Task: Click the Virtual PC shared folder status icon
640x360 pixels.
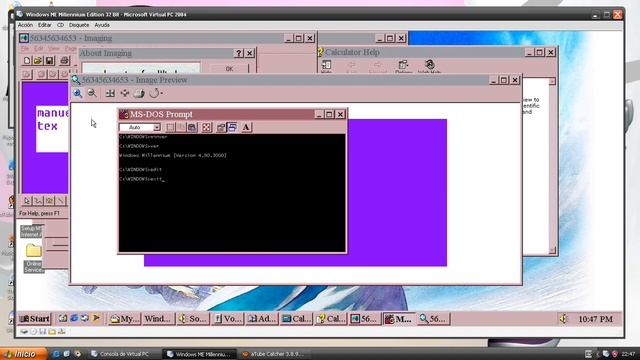Action: point(52,332)
